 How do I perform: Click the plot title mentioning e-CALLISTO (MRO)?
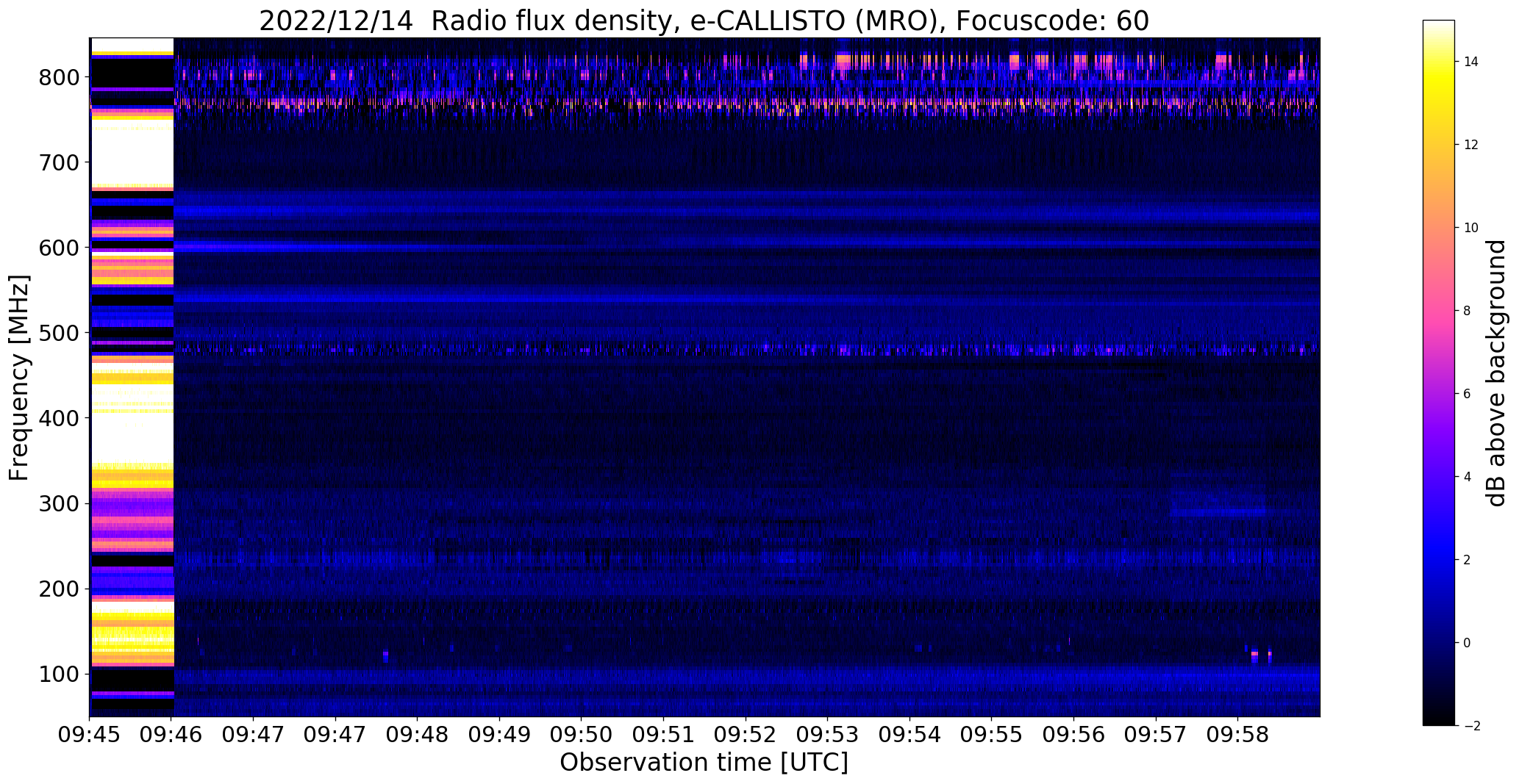(x=704, y=21)
